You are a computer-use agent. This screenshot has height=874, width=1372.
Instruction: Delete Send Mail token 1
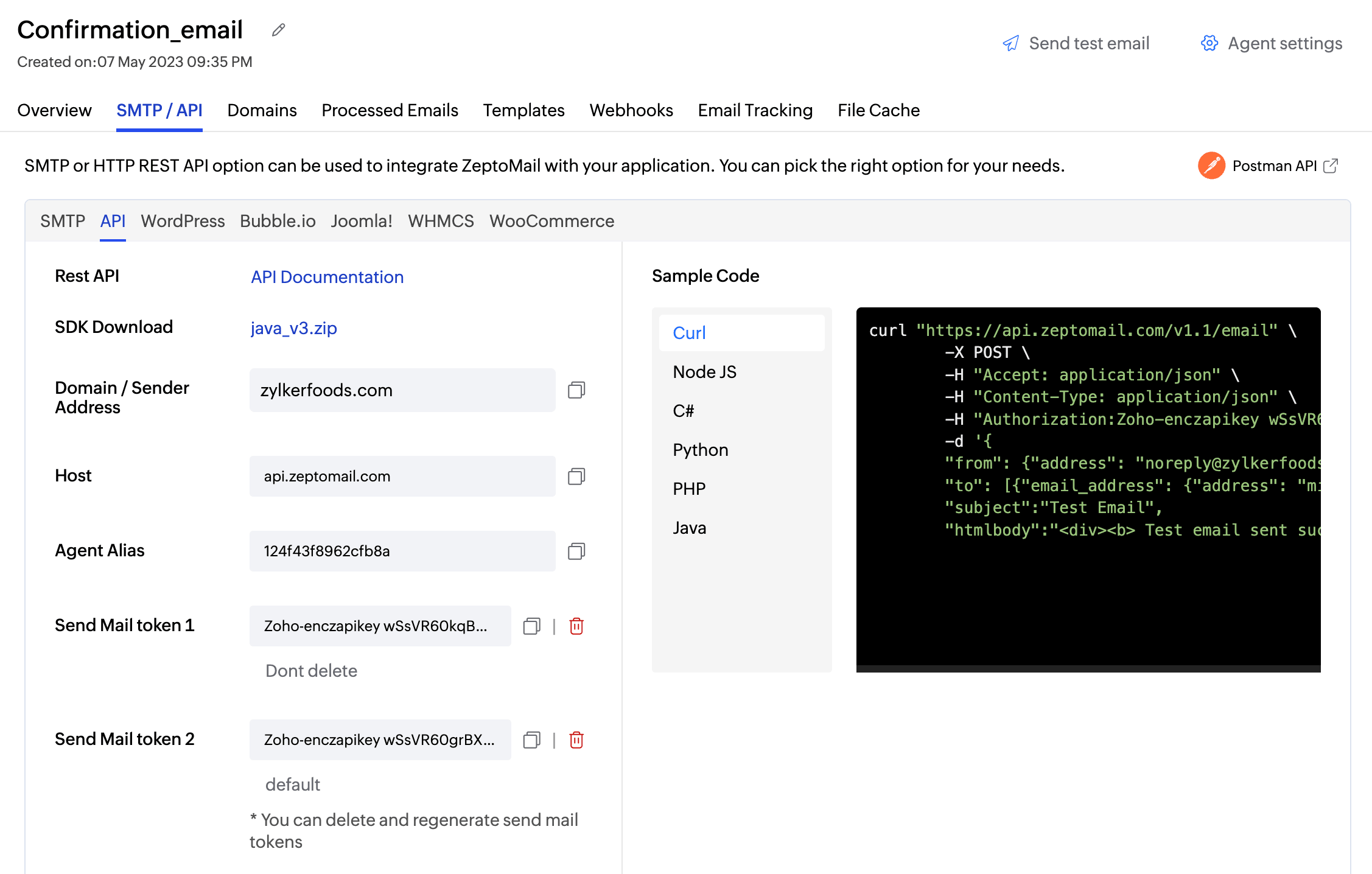(x=576, y=626)
